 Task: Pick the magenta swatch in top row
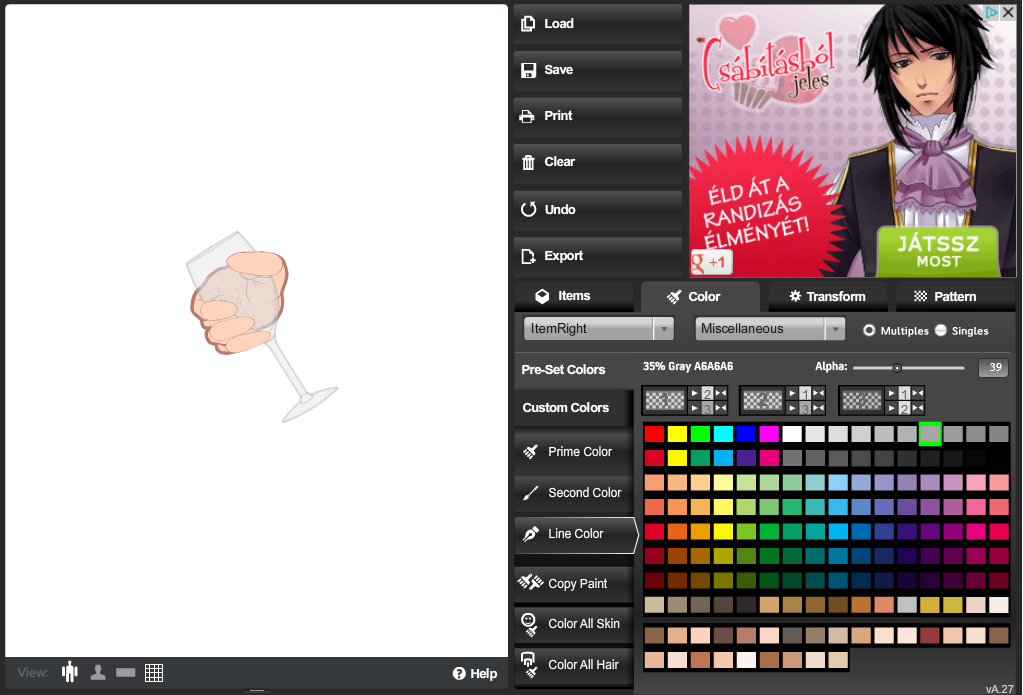coord(769,434)
